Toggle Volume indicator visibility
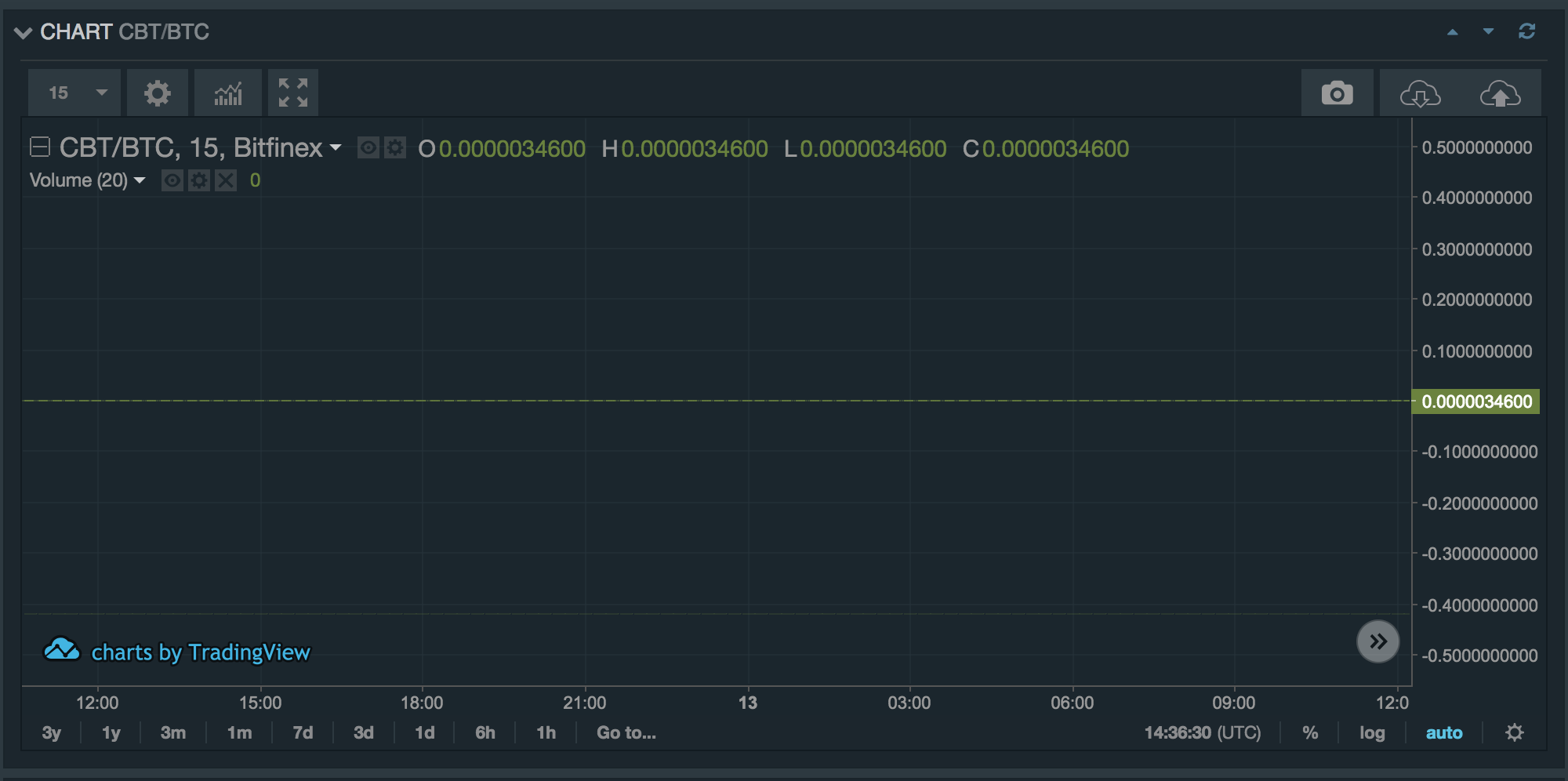The image size is (1568, 781). (172, 180)
